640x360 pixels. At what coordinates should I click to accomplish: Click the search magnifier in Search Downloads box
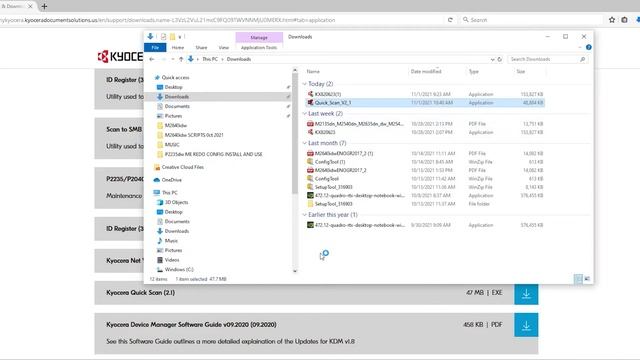pyautogui.click(x=582, y=59)
